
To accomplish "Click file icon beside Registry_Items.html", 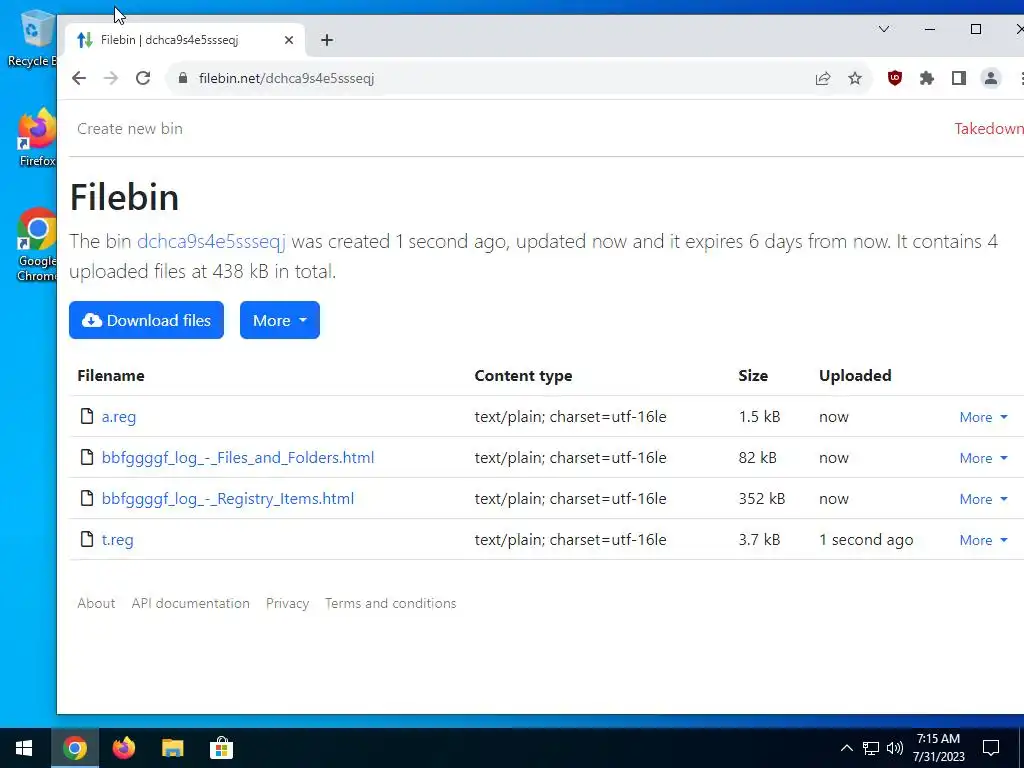I will [87, 498].
